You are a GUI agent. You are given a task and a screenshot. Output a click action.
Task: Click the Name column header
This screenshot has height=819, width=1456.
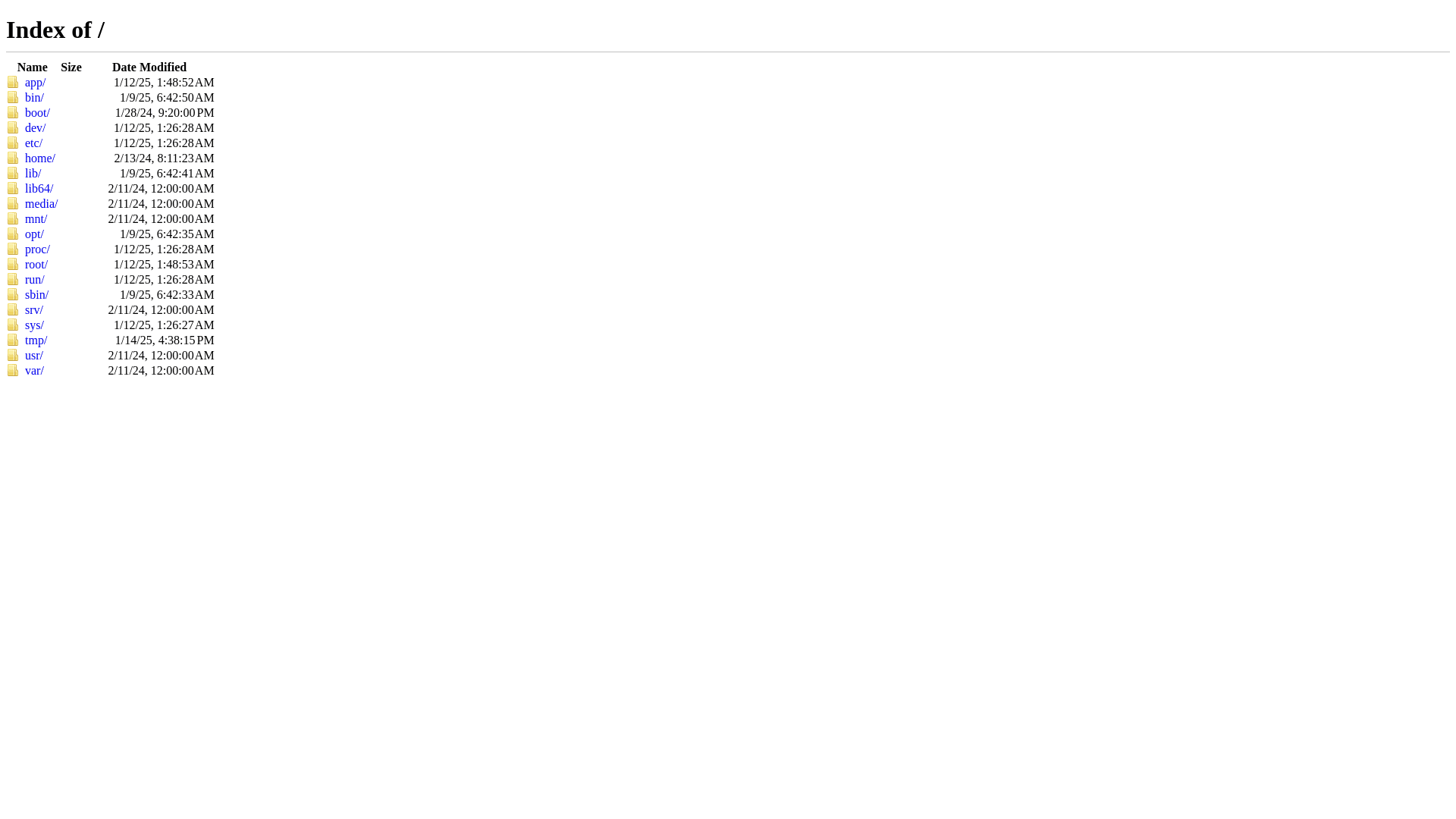pyautogui.click(x=33, y=67)
